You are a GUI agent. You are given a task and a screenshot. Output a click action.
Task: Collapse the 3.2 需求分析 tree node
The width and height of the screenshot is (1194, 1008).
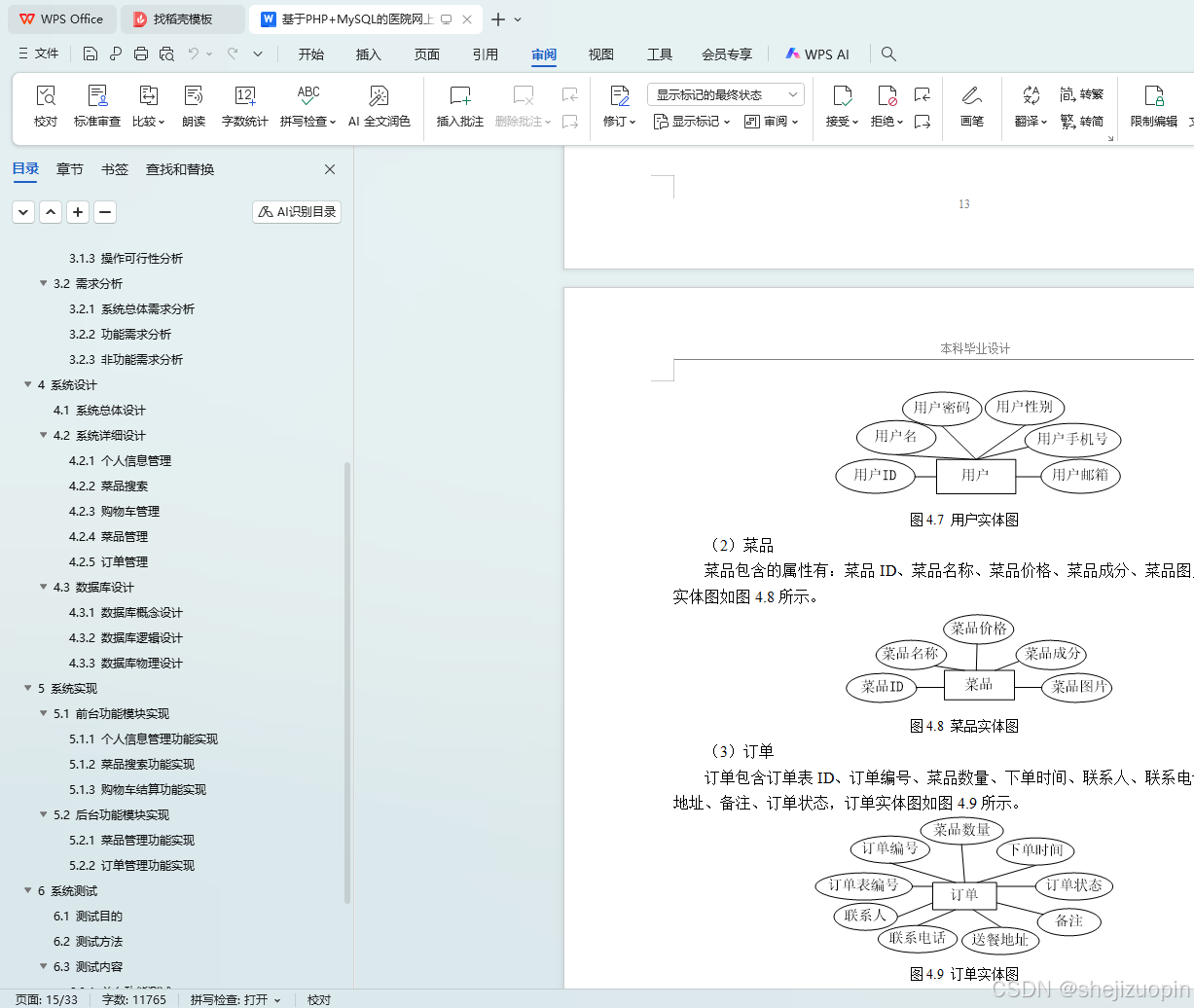(44, 283)
